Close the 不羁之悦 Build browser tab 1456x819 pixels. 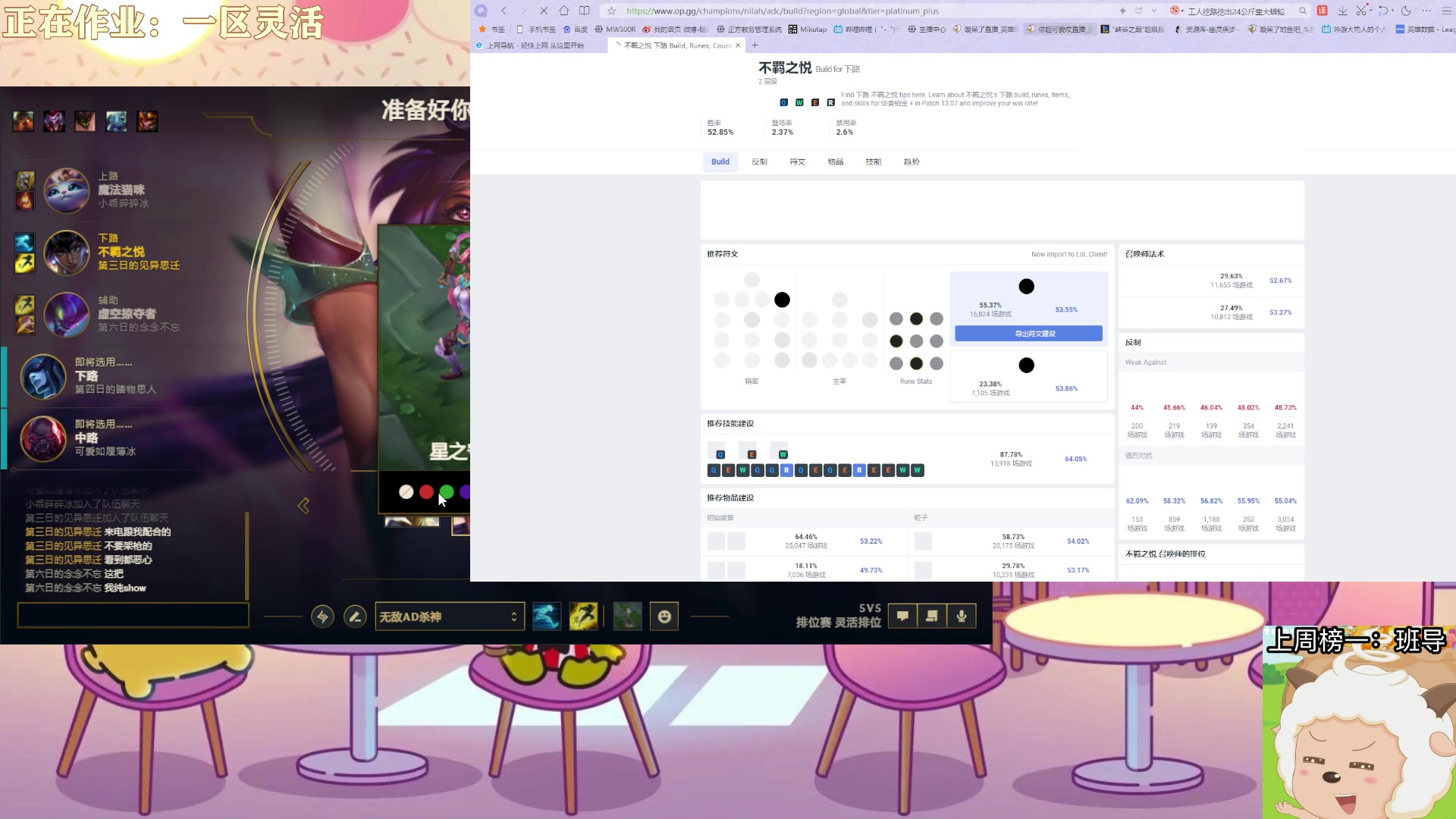(x=738, y=45)
